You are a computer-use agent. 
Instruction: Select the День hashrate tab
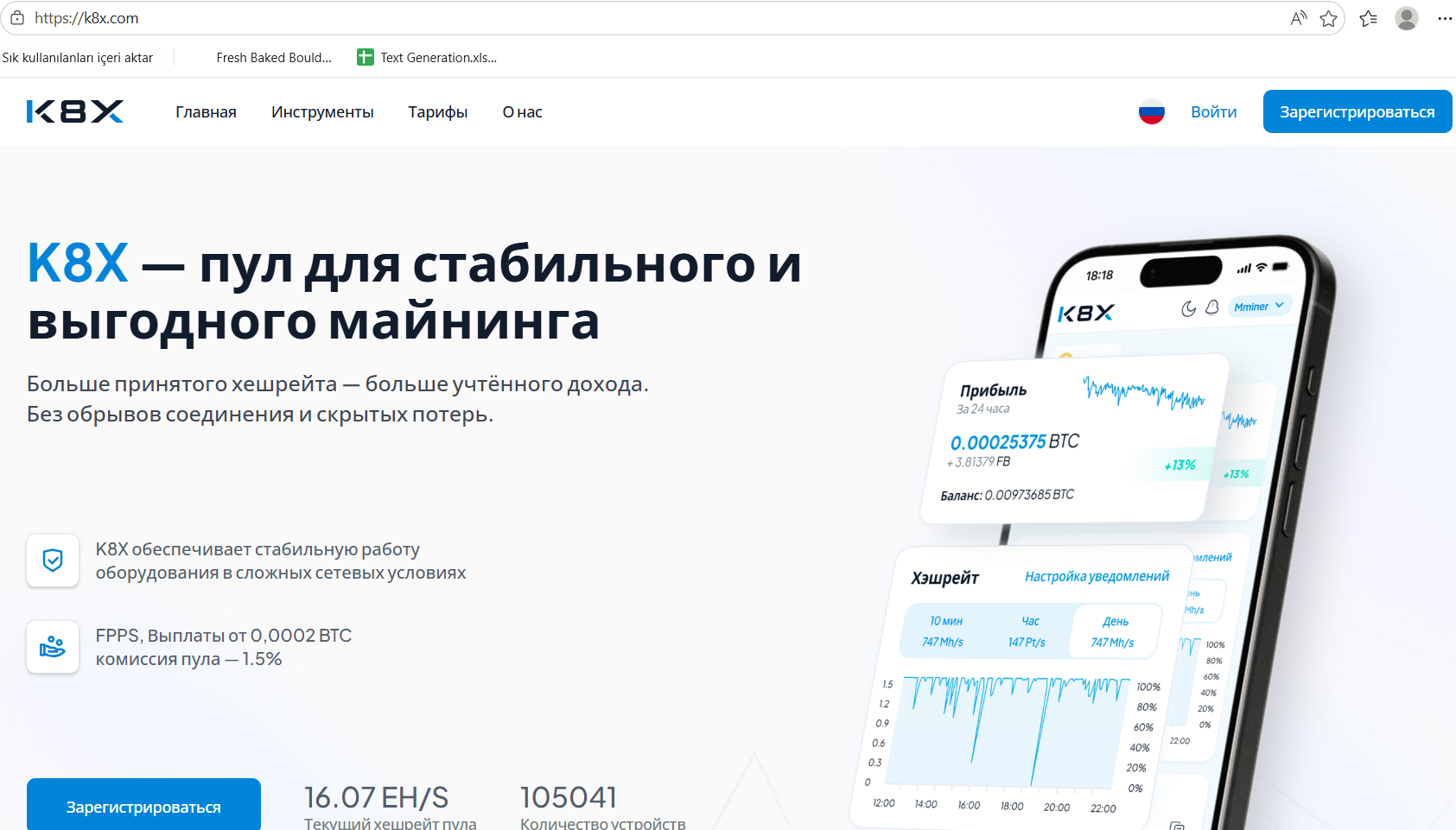point(1114,632)
